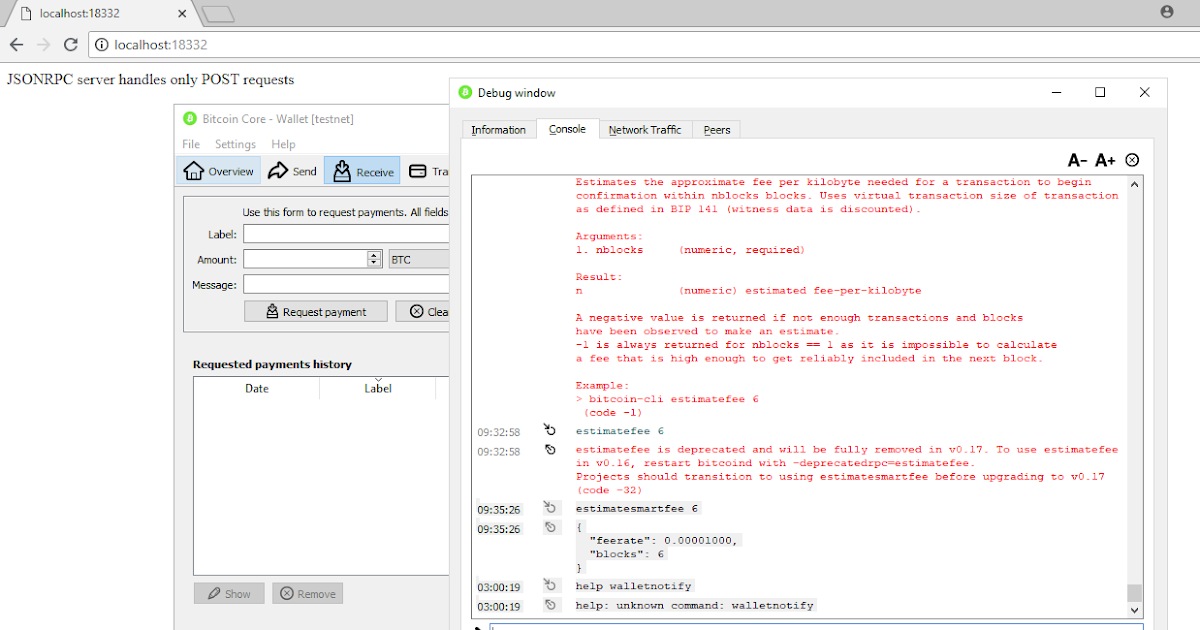Click the Bitcoin logo icon in Debug window title
This screenshot has height=630, width=1200.
465,92
